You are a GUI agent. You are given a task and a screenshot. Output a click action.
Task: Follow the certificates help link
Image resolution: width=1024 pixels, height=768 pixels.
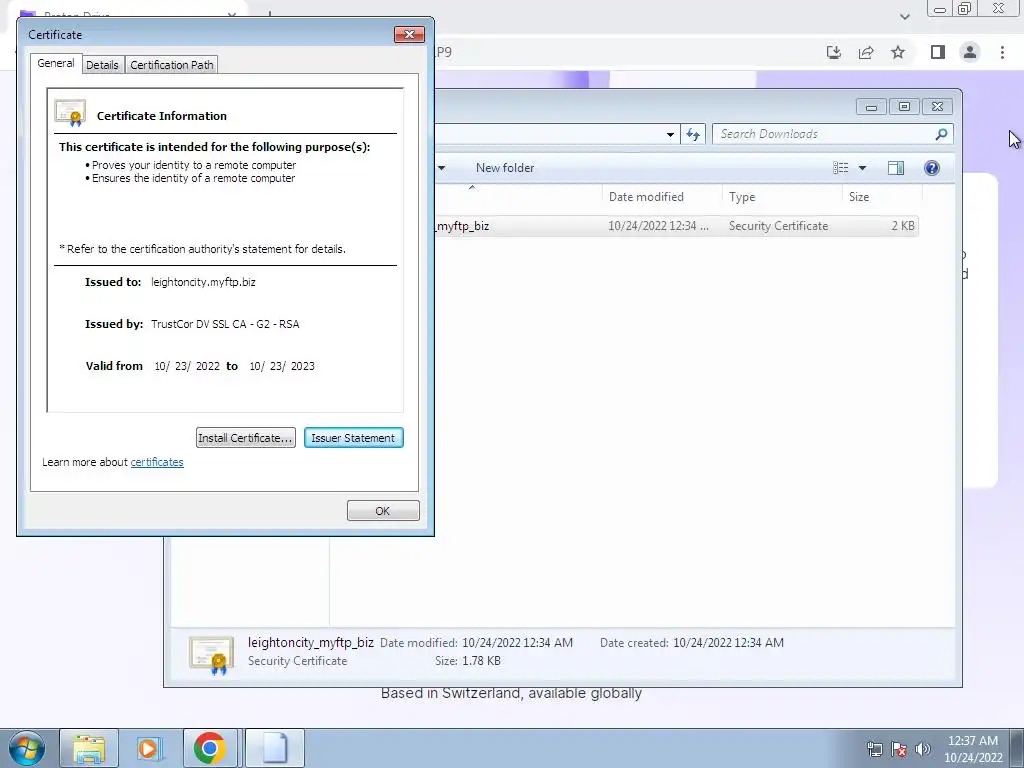pyautogui.click(x=157, y=462)
